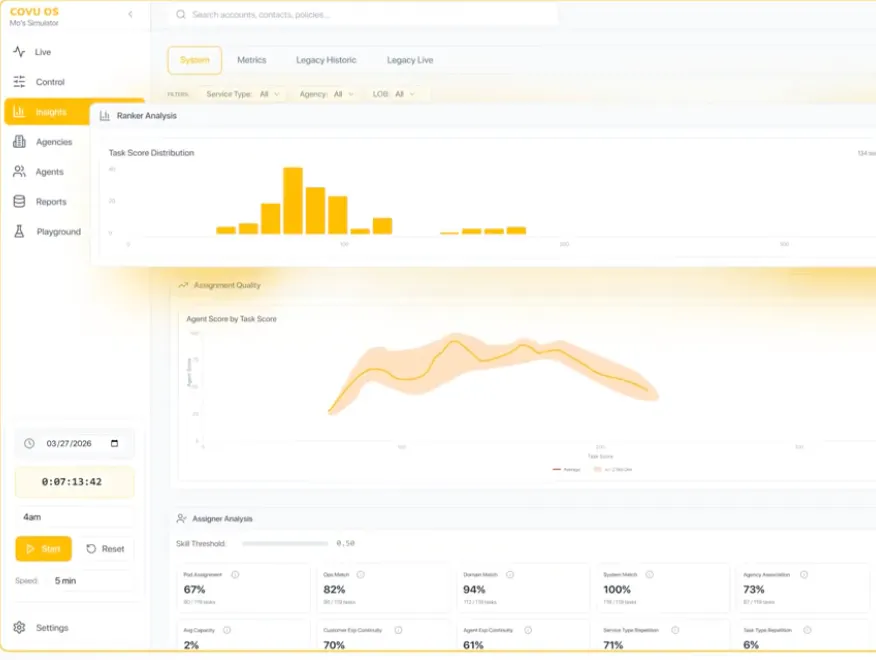876x660 pixels.
Task: Show info for Pod Assignment
Action: click(235, 574)
